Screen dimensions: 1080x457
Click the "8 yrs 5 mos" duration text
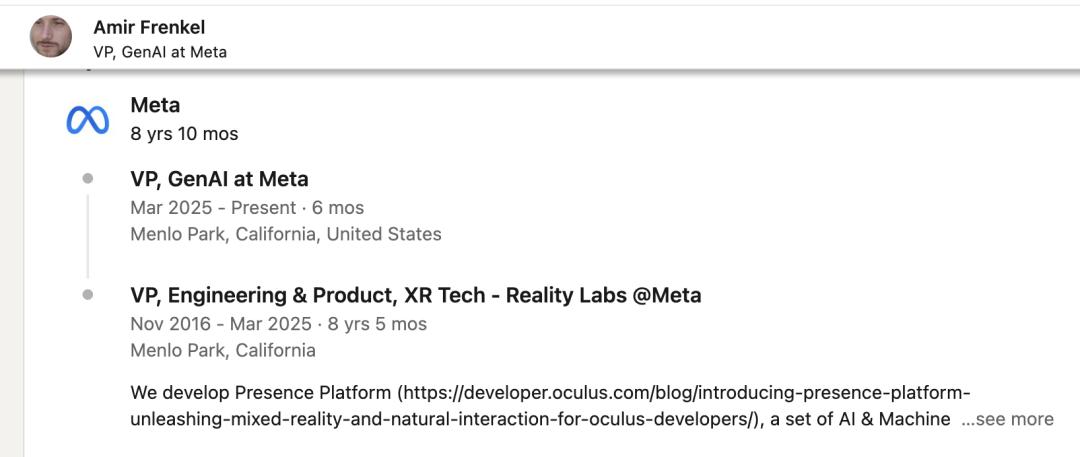[x=379, y=324]
